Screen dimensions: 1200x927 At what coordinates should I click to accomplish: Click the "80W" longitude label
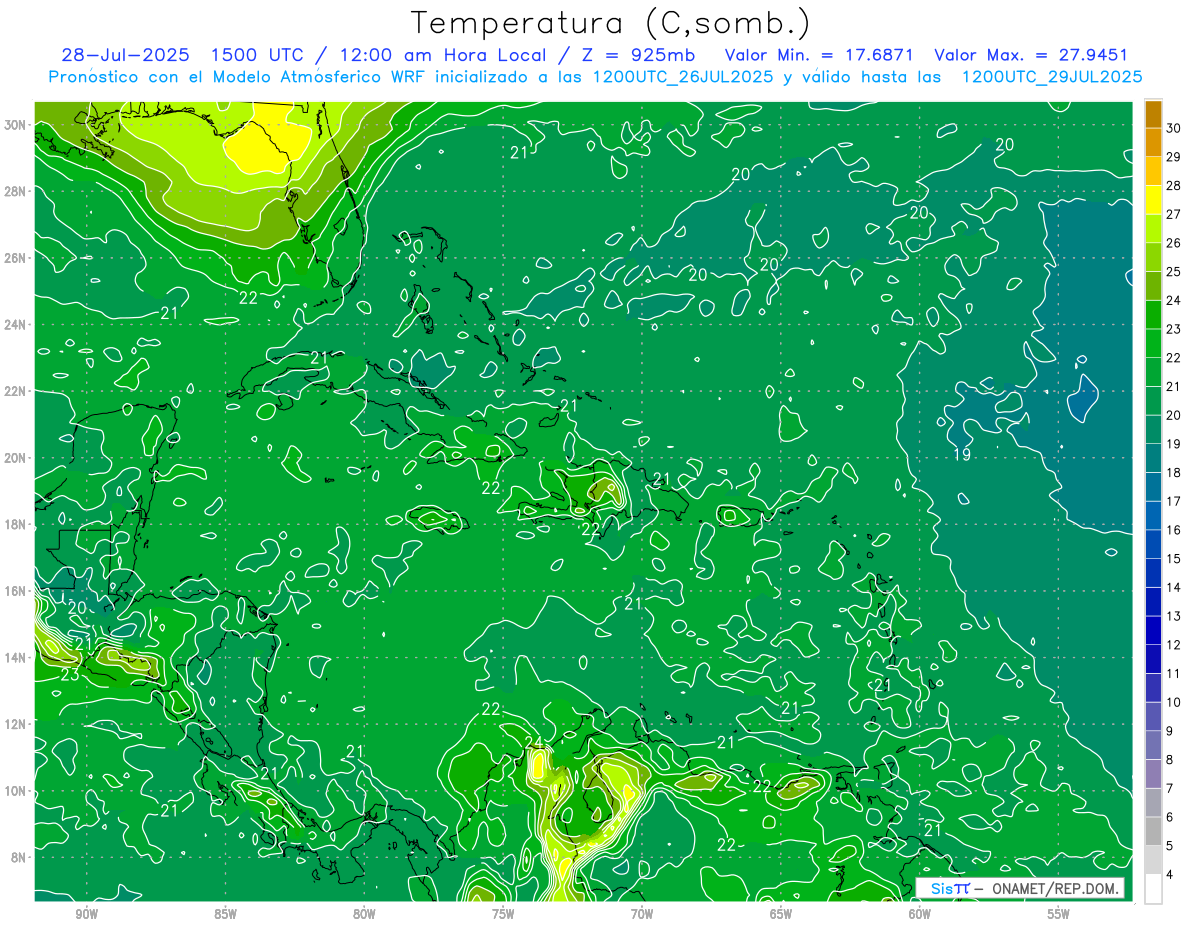point(364,914)
